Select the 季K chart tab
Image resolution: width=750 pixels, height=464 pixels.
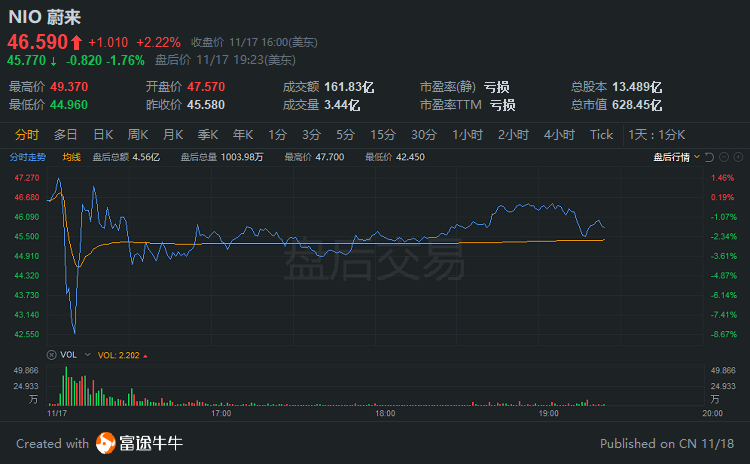point(208,135)
